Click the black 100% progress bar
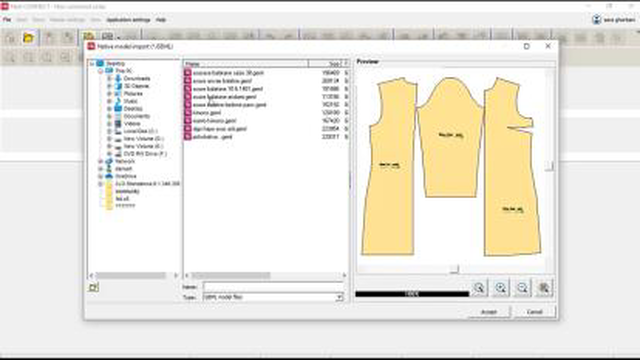 (x=412, y=294)
